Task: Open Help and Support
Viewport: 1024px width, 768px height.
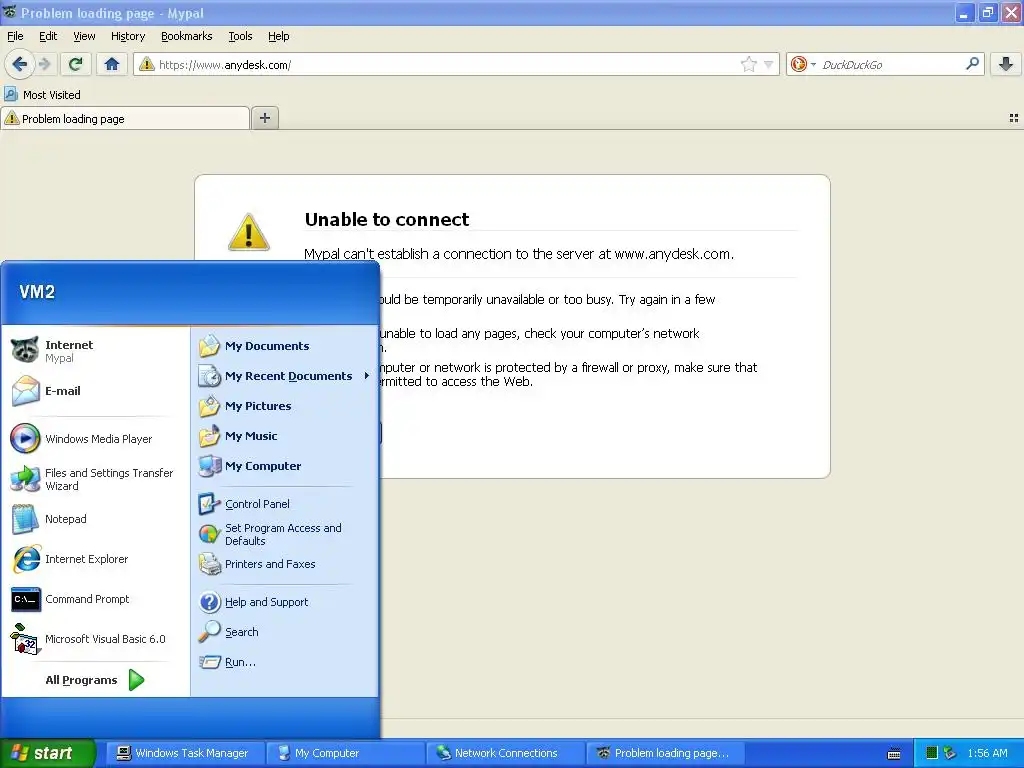Action: point(285,602)
